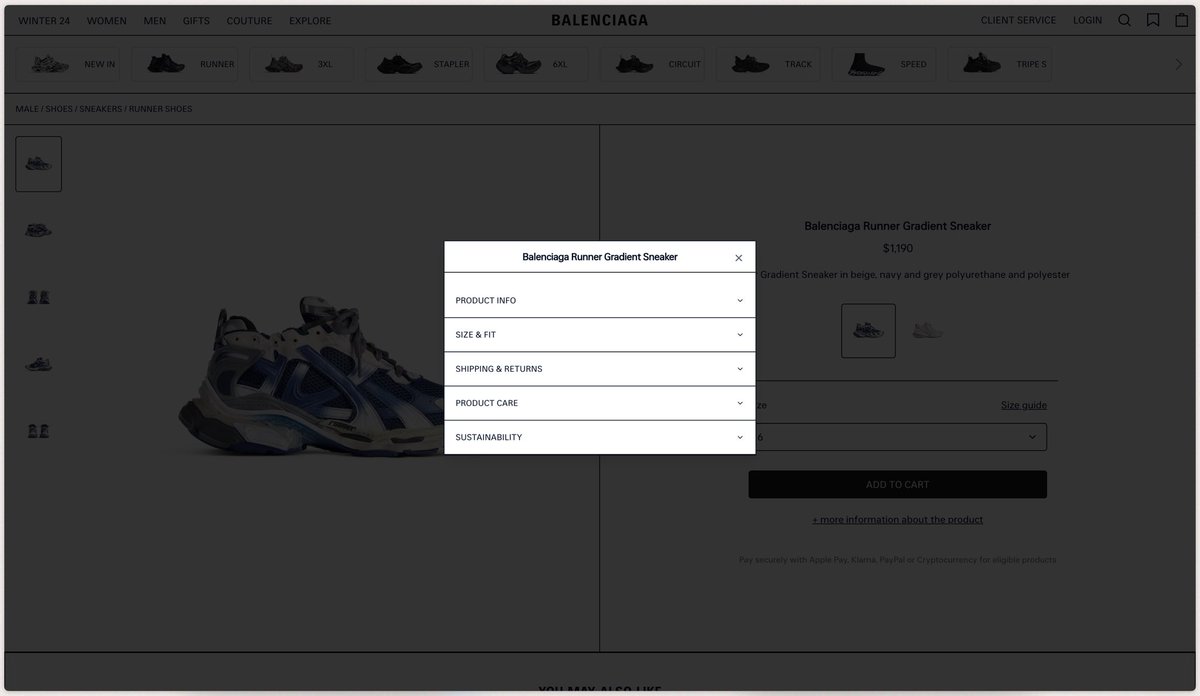
Task: Open the search magnifier icon
Action: point(1124,20)
